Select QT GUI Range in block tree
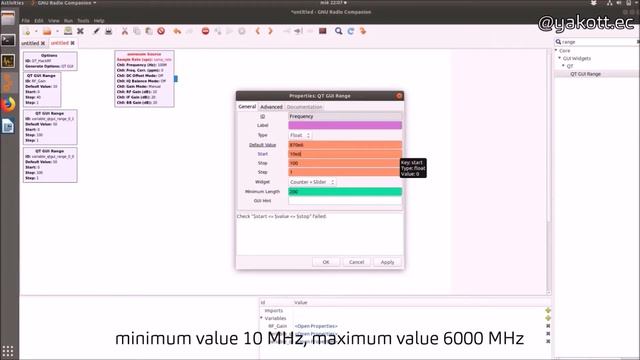 click(x=585, y=74)
